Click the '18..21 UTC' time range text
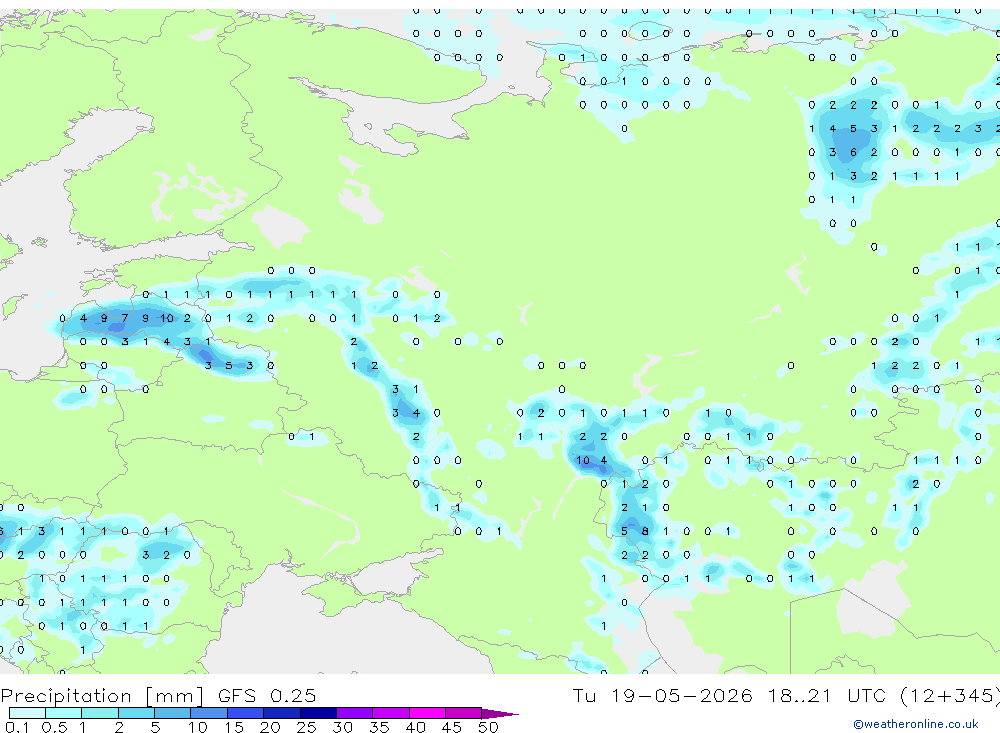 point(827,695)
